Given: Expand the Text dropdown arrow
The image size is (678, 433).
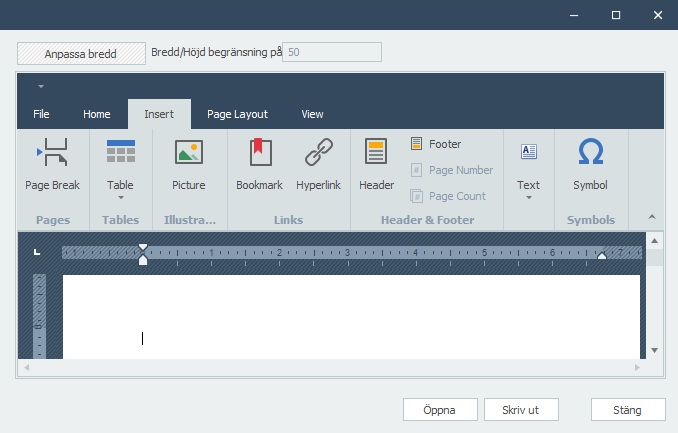Looking at the screenshot, I should tap(529, 198).
